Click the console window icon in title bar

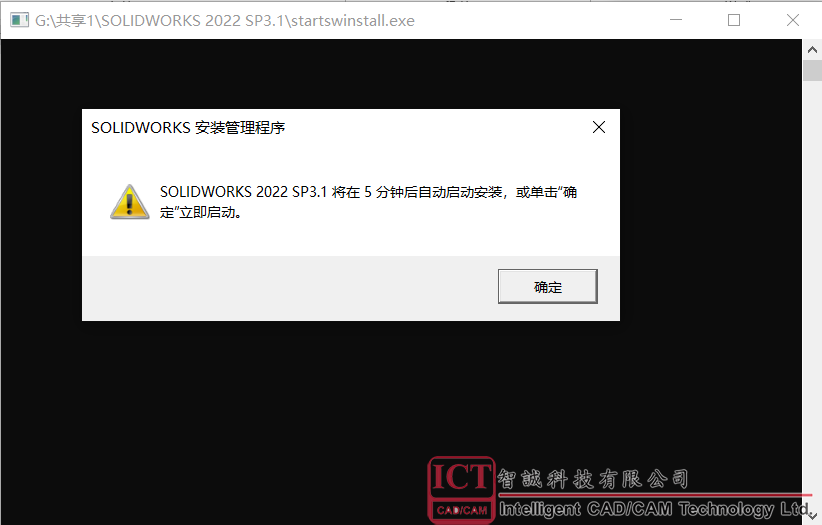tap(19, 20)
